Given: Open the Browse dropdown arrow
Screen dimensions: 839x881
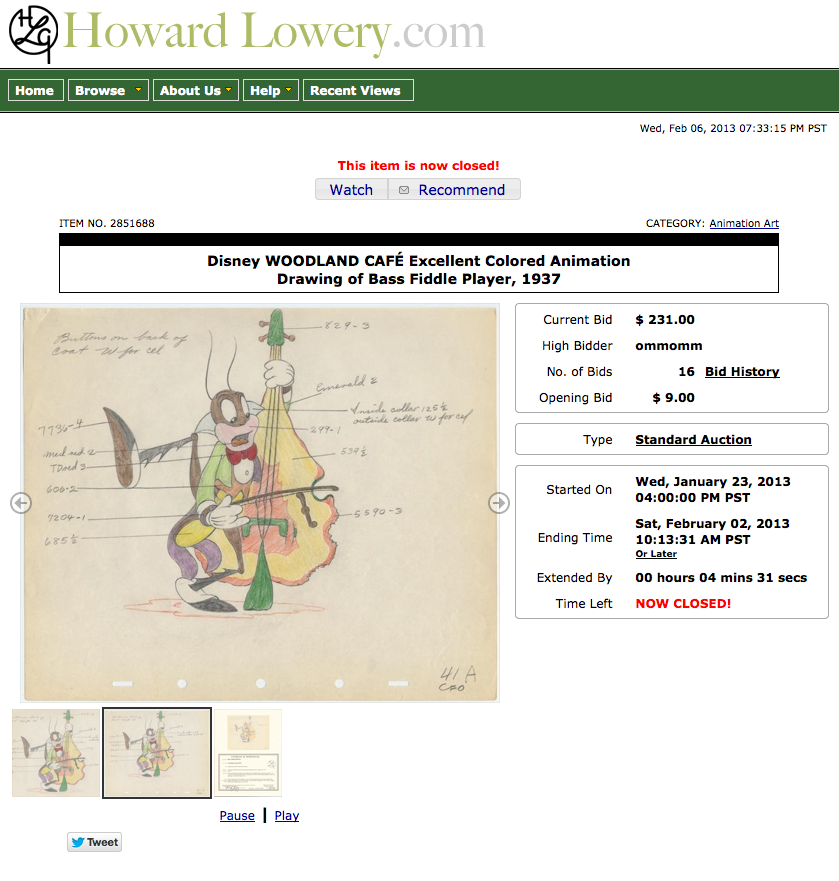Looking at the screenshot, I should click(x=138, y=90).
